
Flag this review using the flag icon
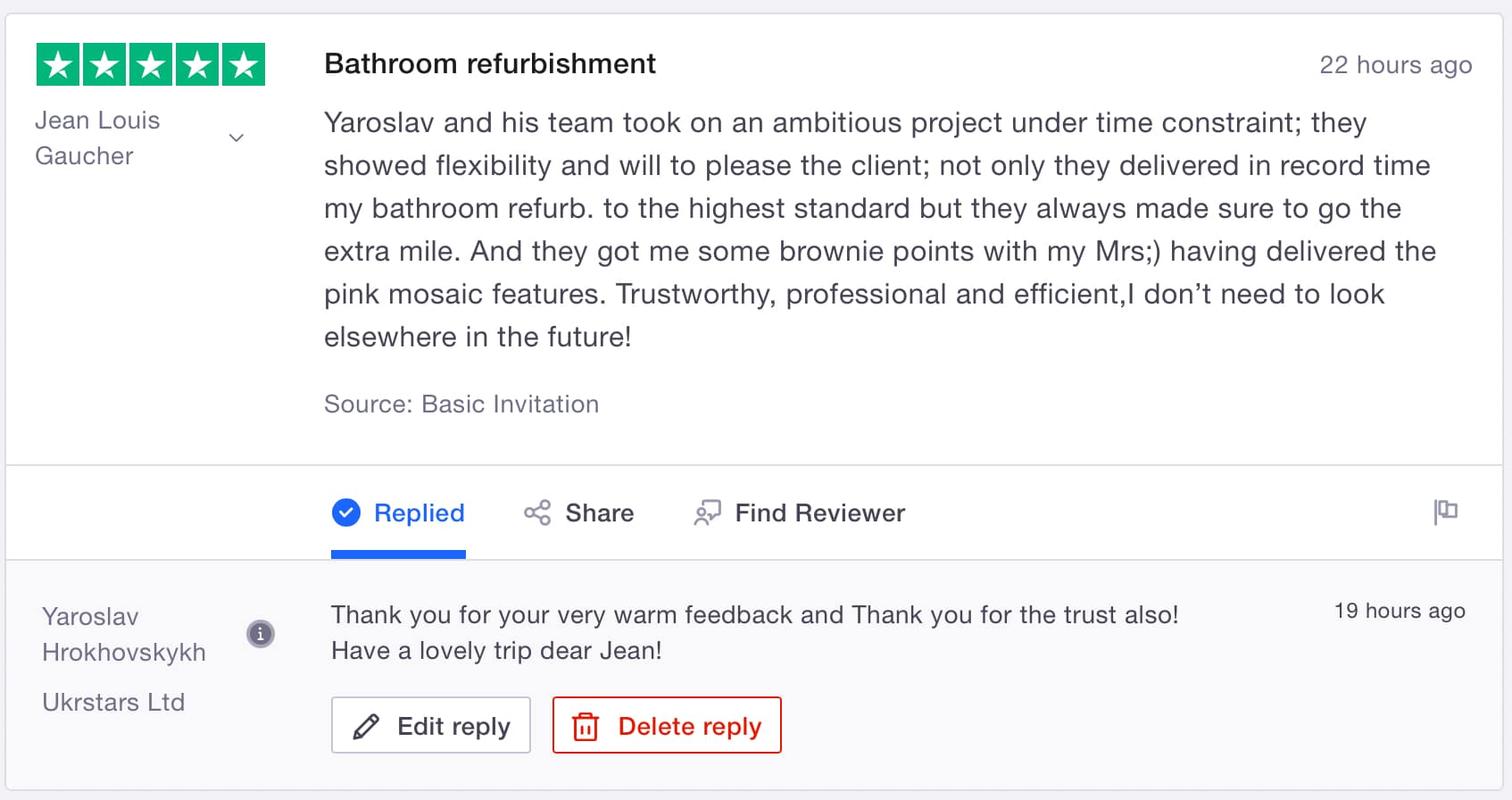(x=1445, y=511)
